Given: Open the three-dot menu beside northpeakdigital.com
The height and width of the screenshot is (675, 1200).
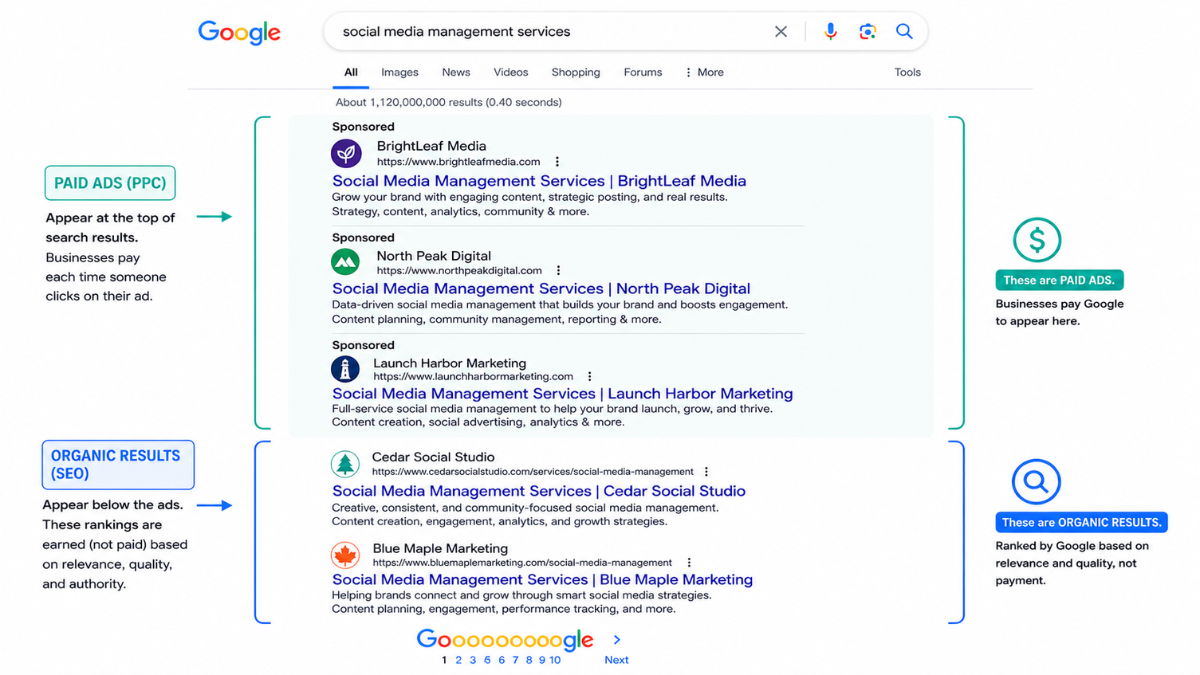Looking at the screenshot, I should point(559,270).
